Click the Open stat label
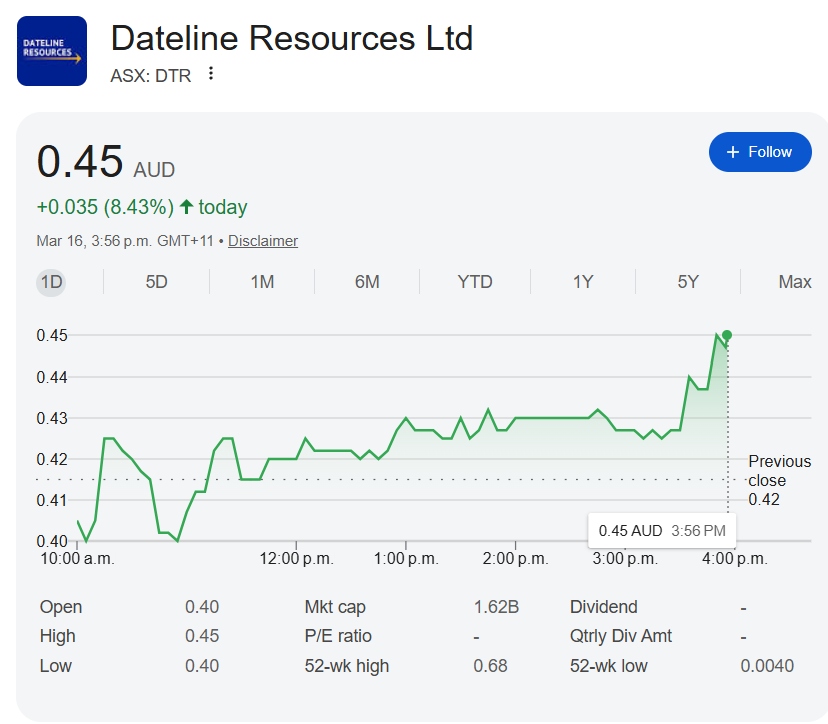This screenshot has height=724, width=828. click(x=61, y=607)
